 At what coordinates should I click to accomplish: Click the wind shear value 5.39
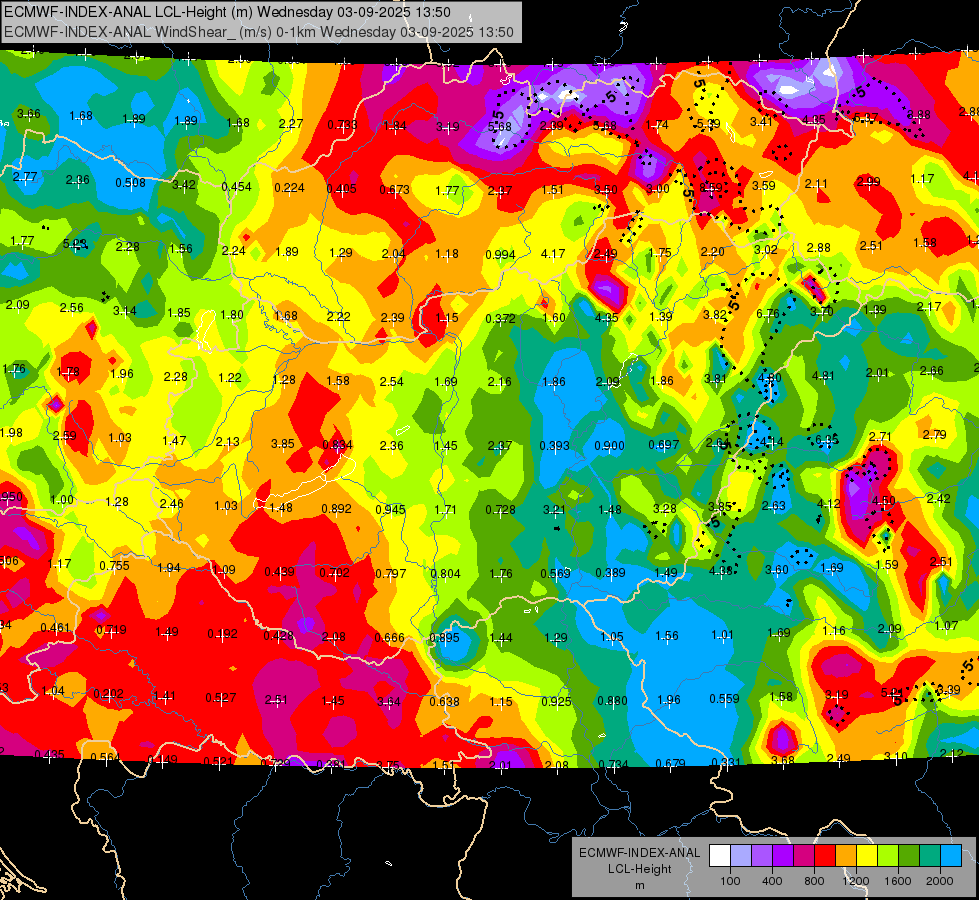tap(709, 124)
